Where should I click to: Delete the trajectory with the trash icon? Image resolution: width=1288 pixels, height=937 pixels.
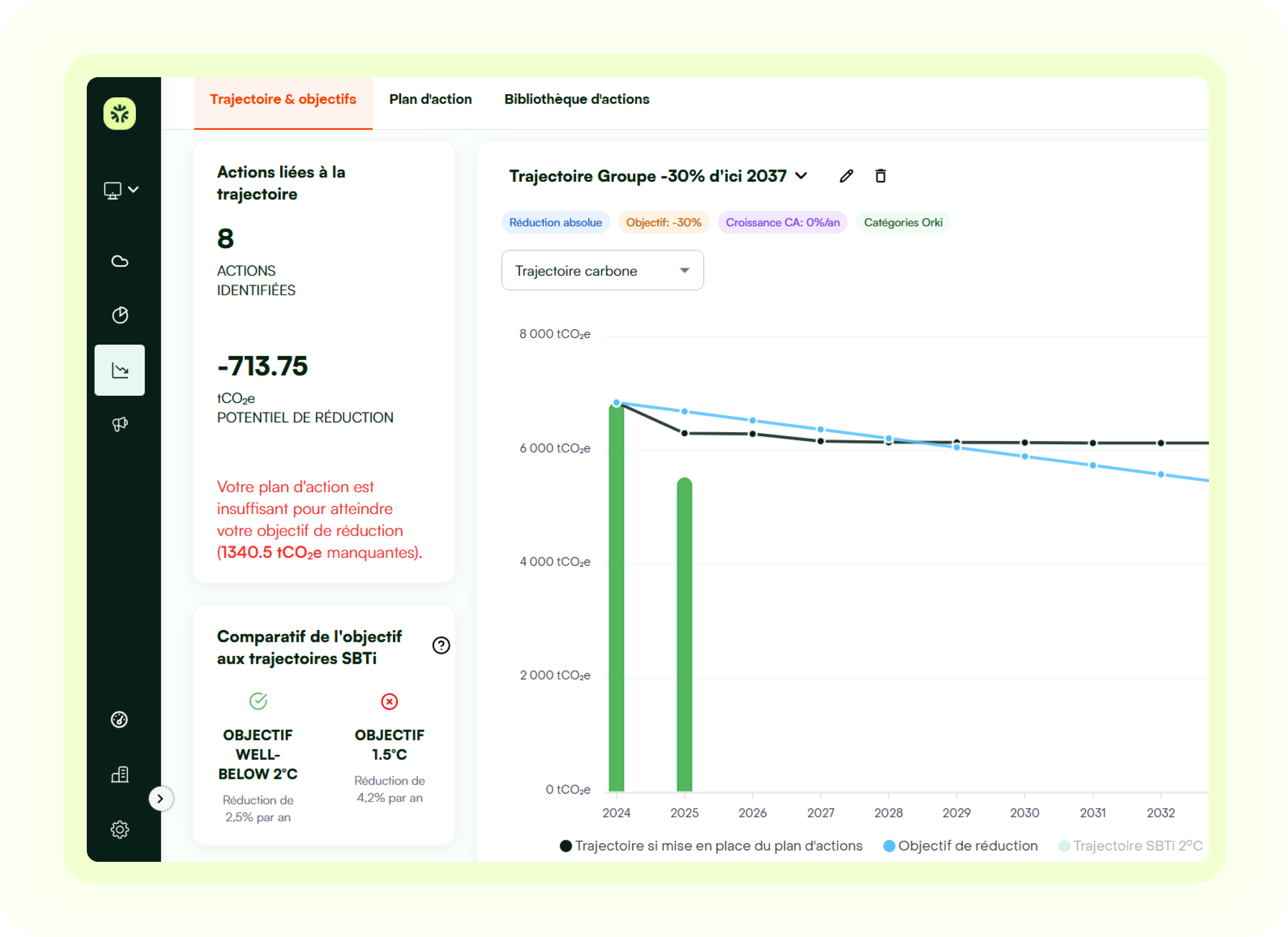(x=881, y=176)
